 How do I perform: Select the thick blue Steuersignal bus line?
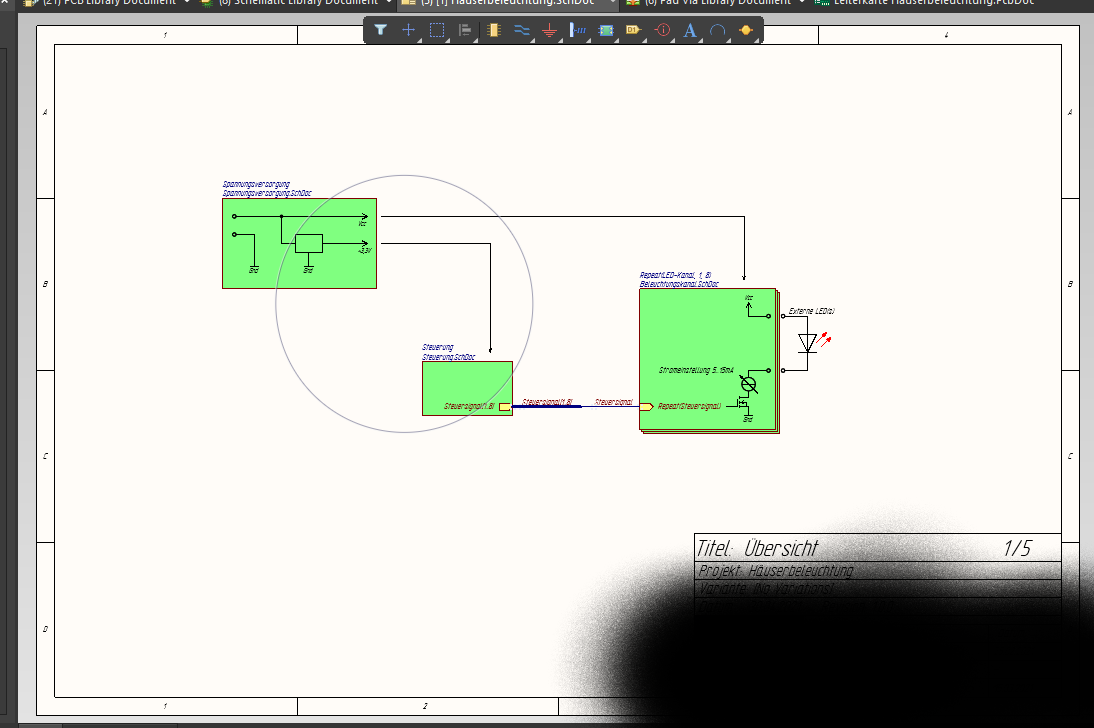547,406
